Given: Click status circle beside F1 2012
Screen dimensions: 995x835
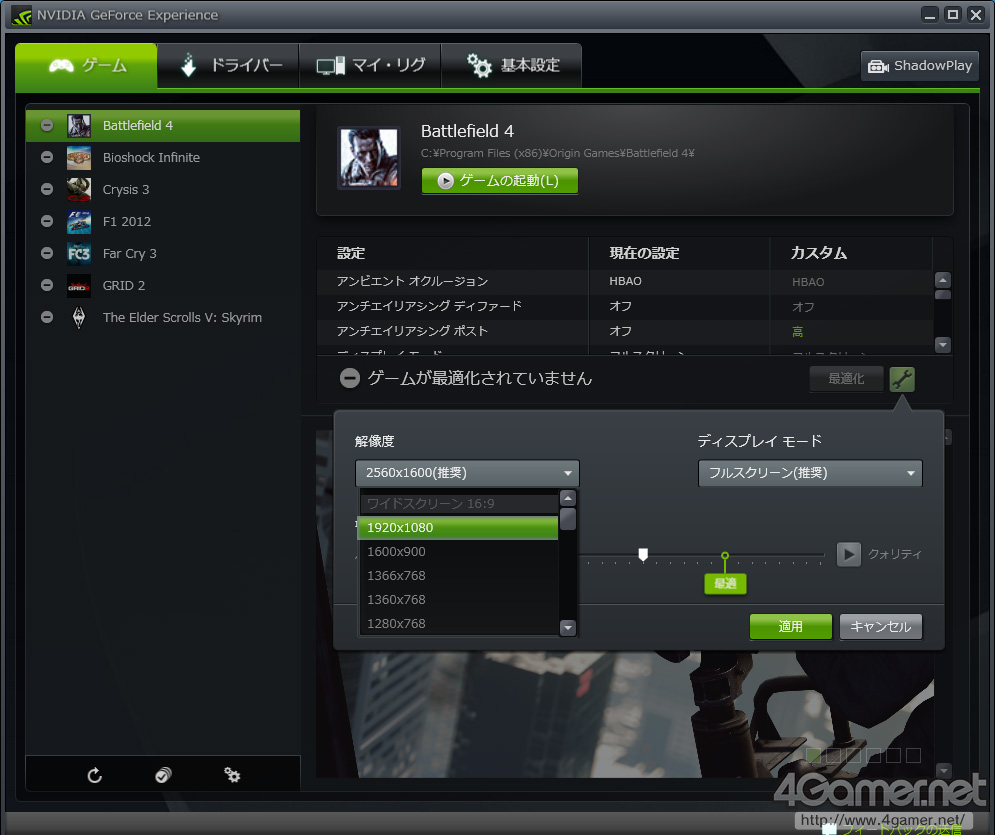Looking at the screenshot, I should pos(47,221).
